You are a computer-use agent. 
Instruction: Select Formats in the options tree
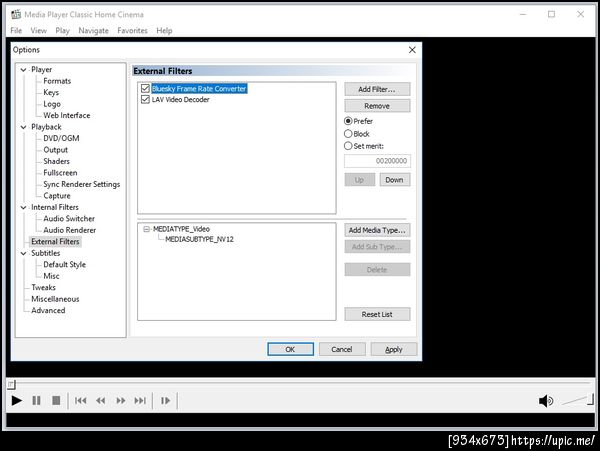click(57, 81)
